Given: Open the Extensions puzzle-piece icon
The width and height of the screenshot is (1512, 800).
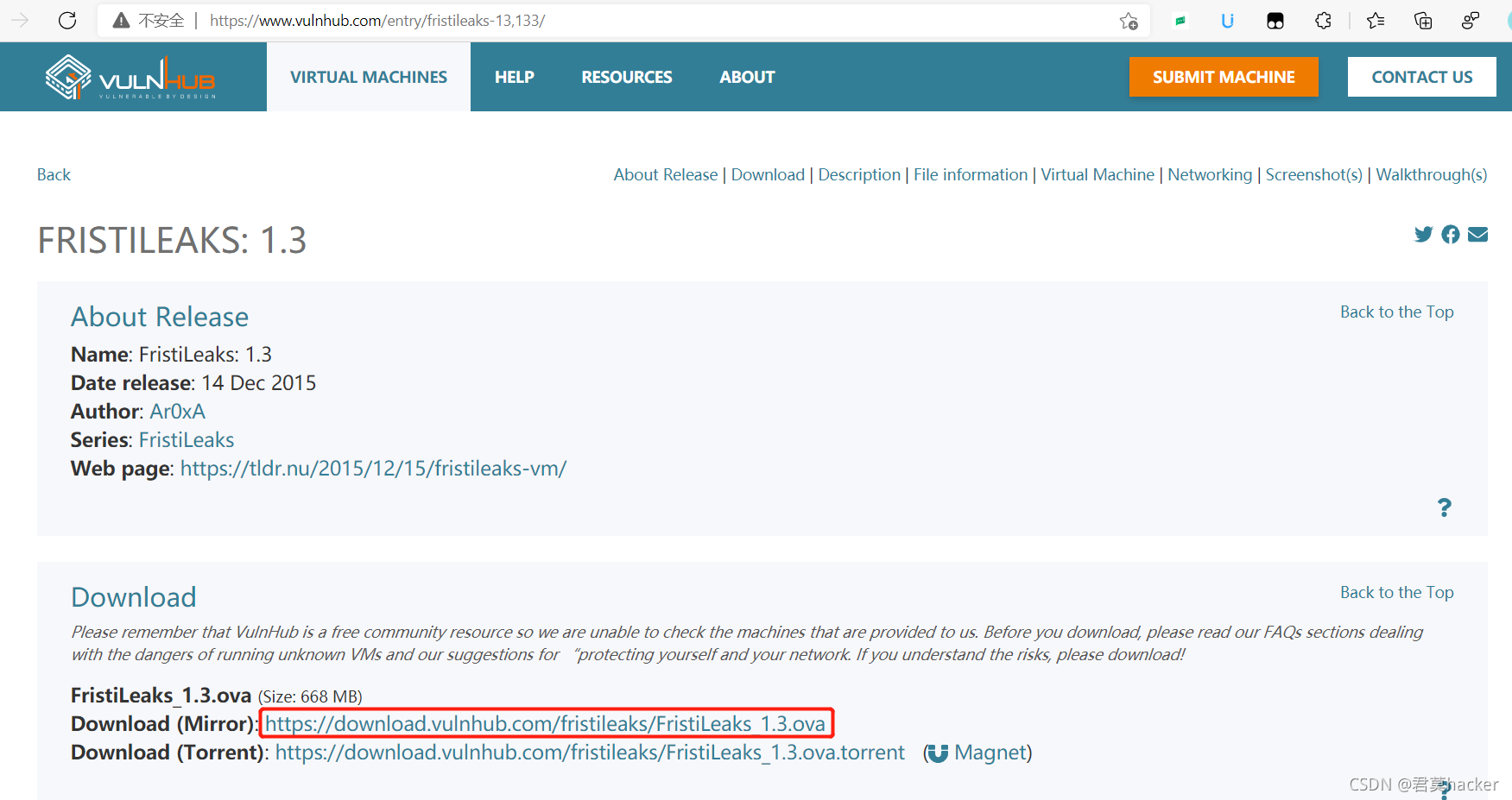Looking at the screenshot, I should point(1323,21).
